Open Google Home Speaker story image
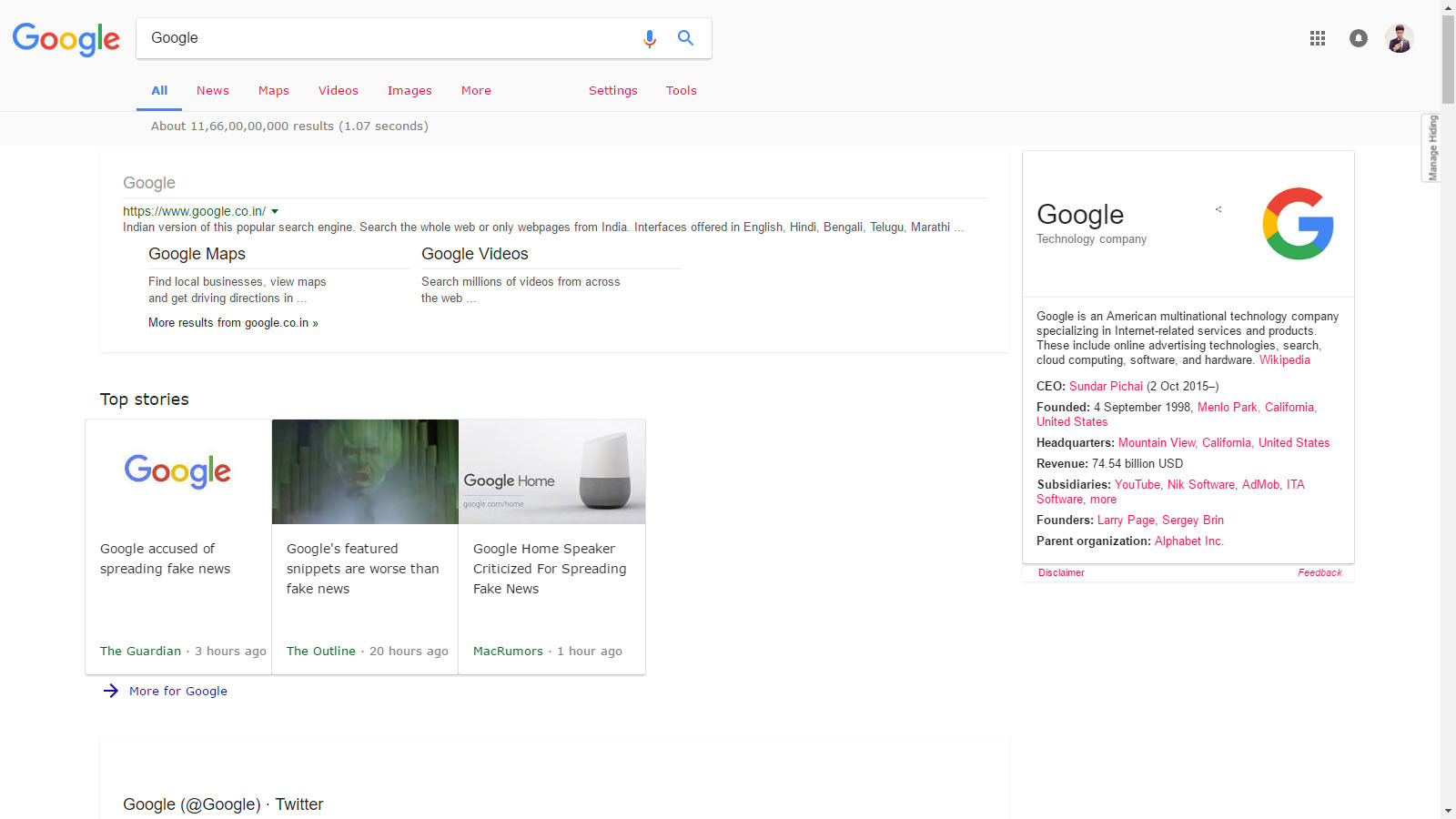 click(x=552, y=471)
